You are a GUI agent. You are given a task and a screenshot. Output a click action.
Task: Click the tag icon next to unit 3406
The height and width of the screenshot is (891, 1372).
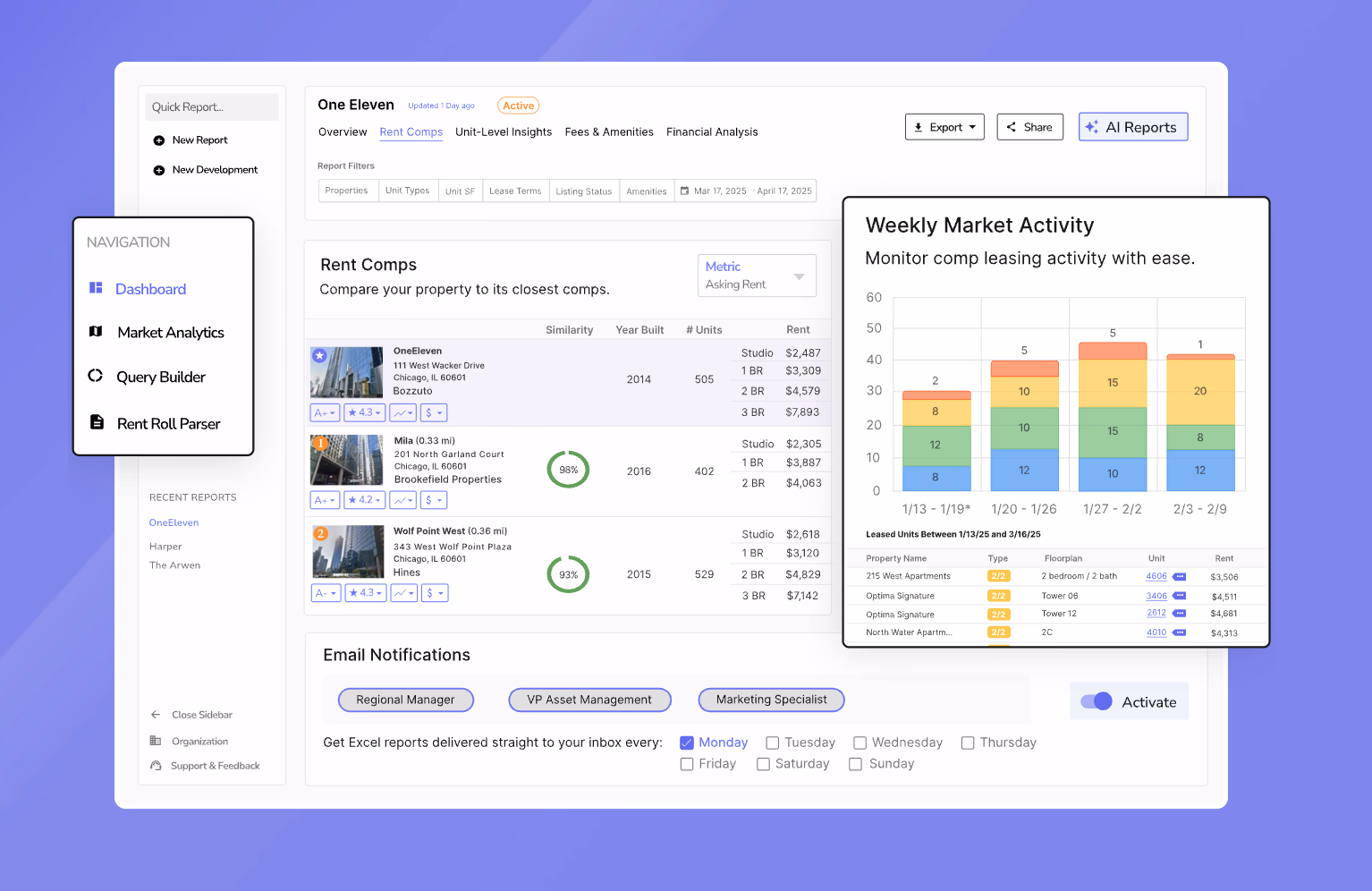click(x=1180, y=596)
